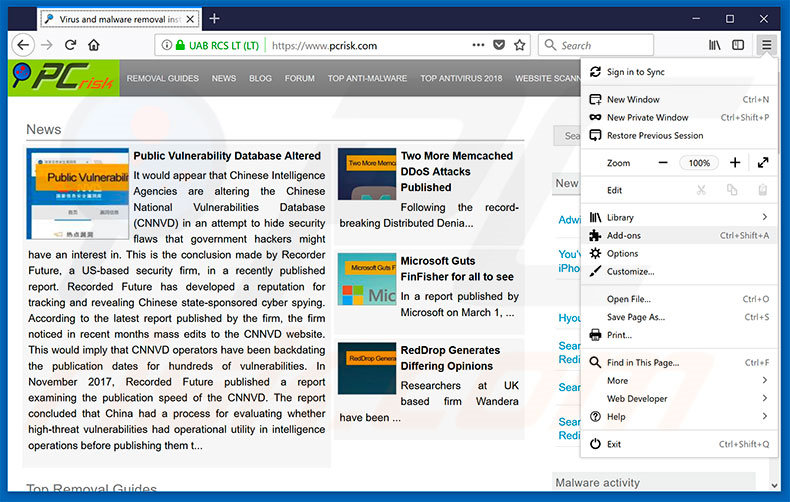Open the Library toolbar icon
The image size is (790, 502).
715,45
